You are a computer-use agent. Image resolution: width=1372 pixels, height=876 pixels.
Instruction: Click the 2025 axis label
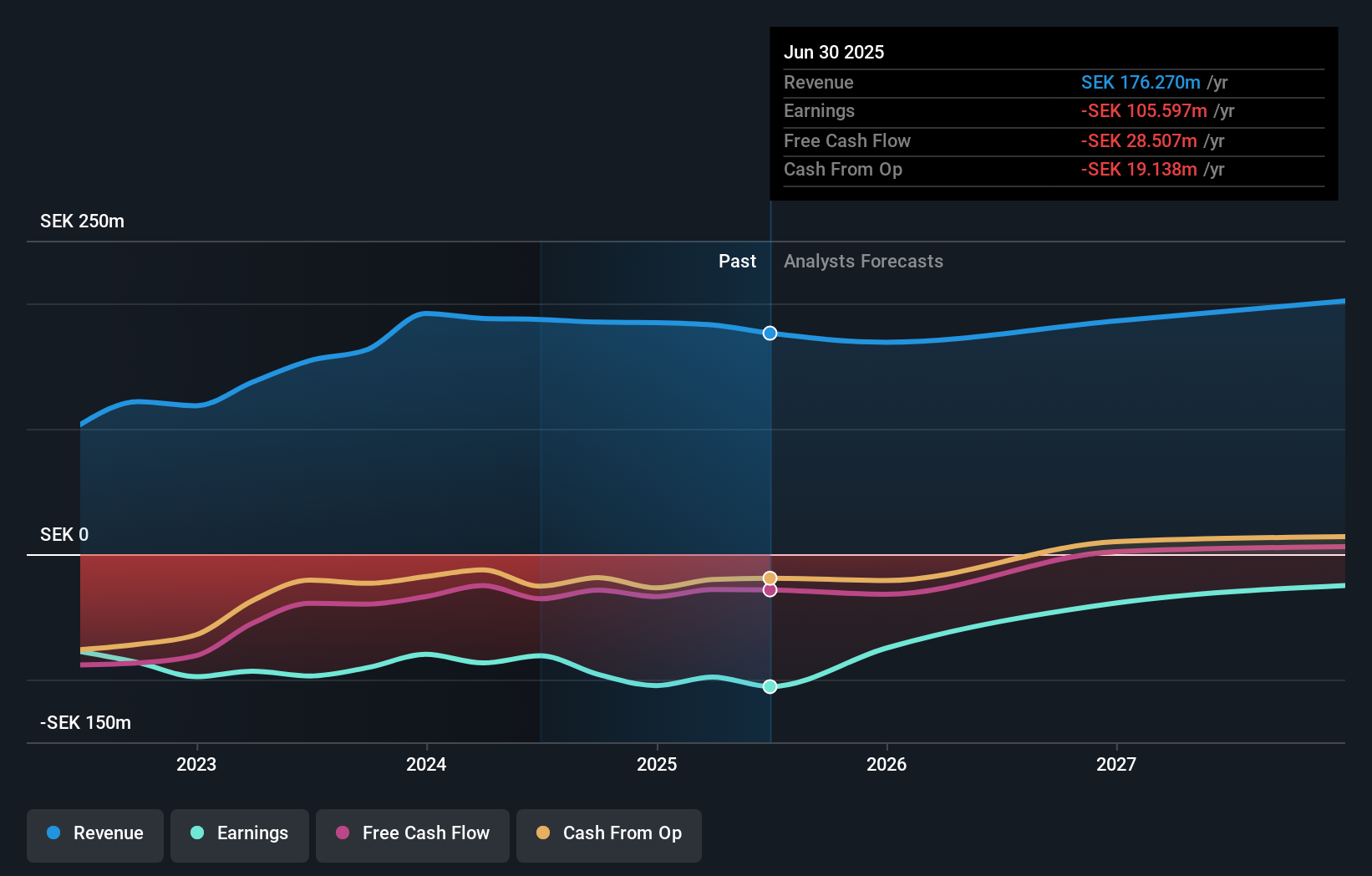coord(657,763)
